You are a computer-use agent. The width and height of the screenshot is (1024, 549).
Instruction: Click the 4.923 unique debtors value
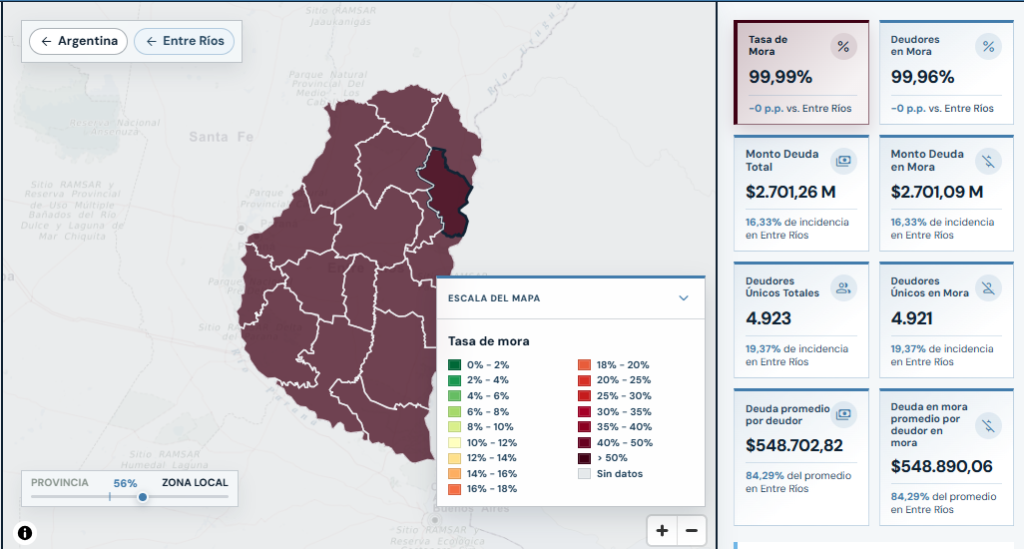(x=769, y=319)
